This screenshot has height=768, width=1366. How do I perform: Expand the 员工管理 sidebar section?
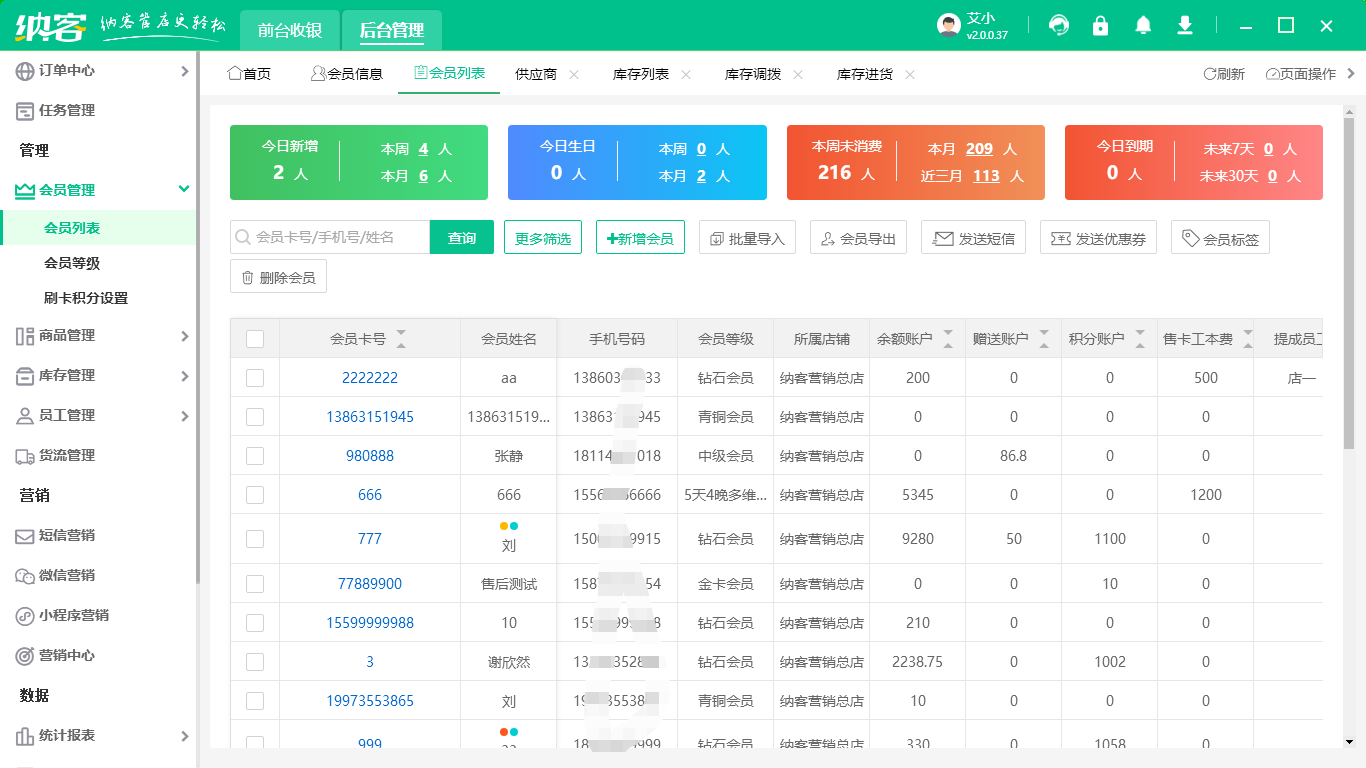point(184,416)
